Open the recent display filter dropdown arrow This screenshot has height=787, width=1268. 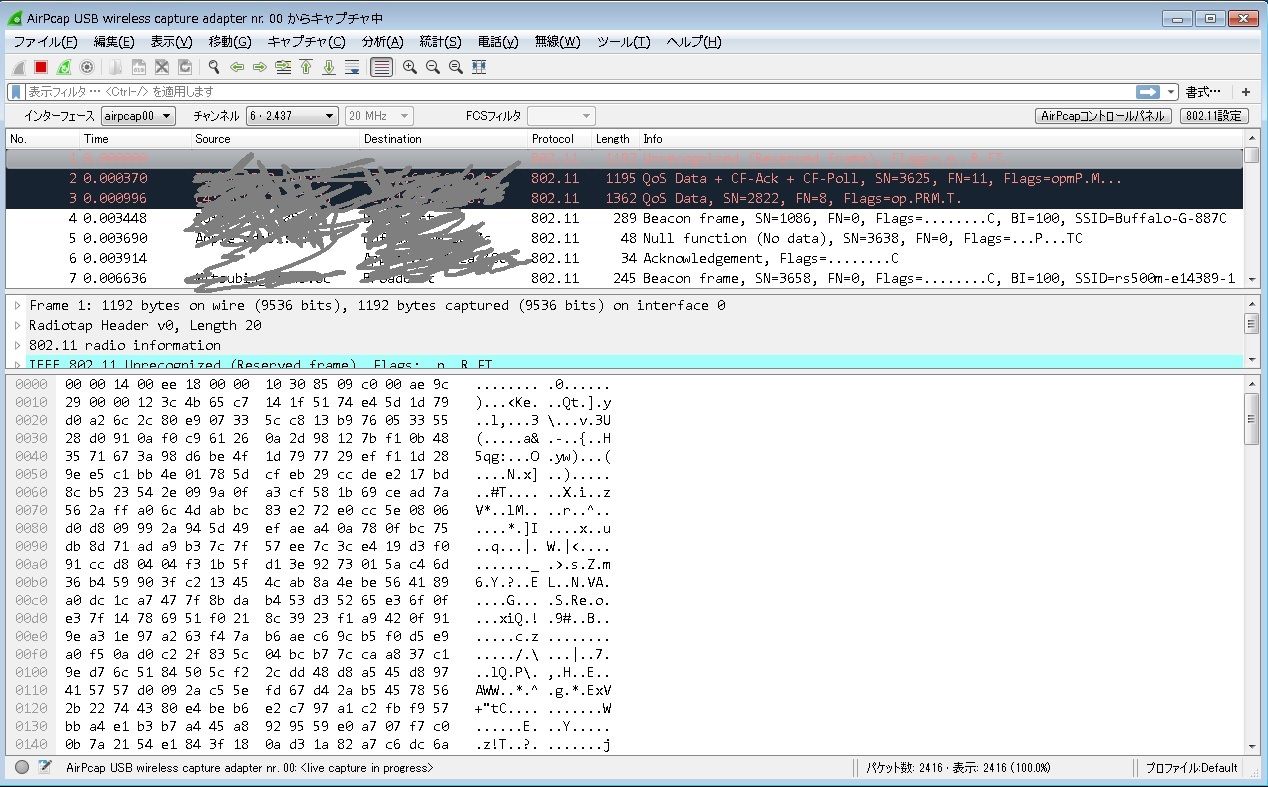1172,91
